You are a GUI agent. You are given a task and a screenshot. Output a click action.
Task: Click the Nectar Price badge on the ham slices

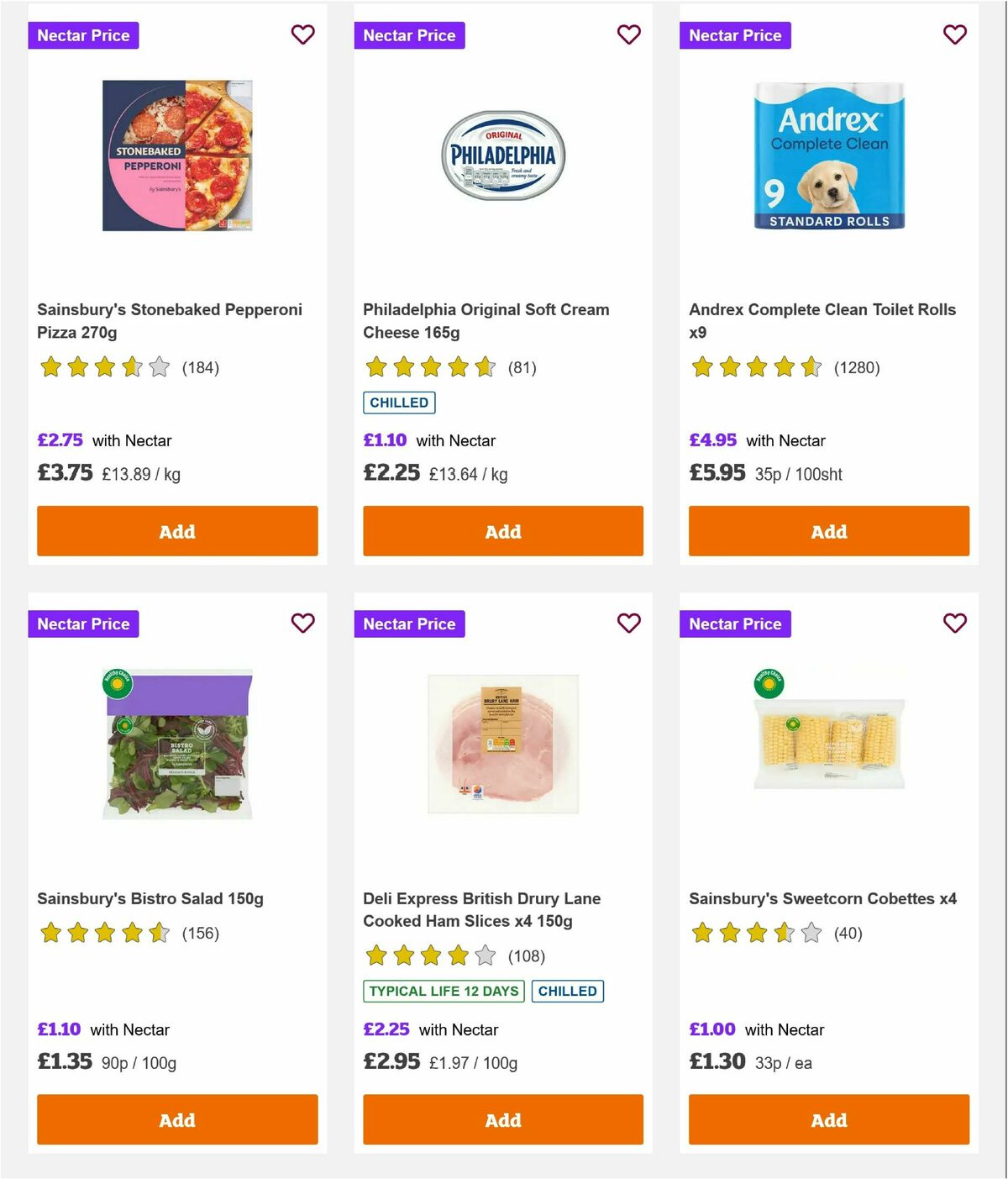tap(409, 624)
